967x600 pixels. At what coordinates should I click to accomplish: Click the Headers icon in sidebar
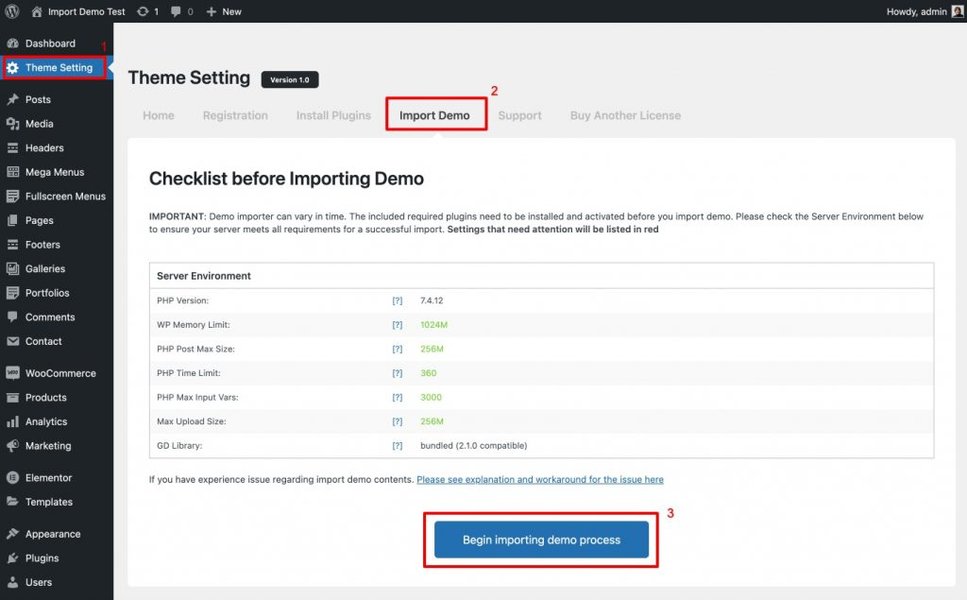[12, 148]
